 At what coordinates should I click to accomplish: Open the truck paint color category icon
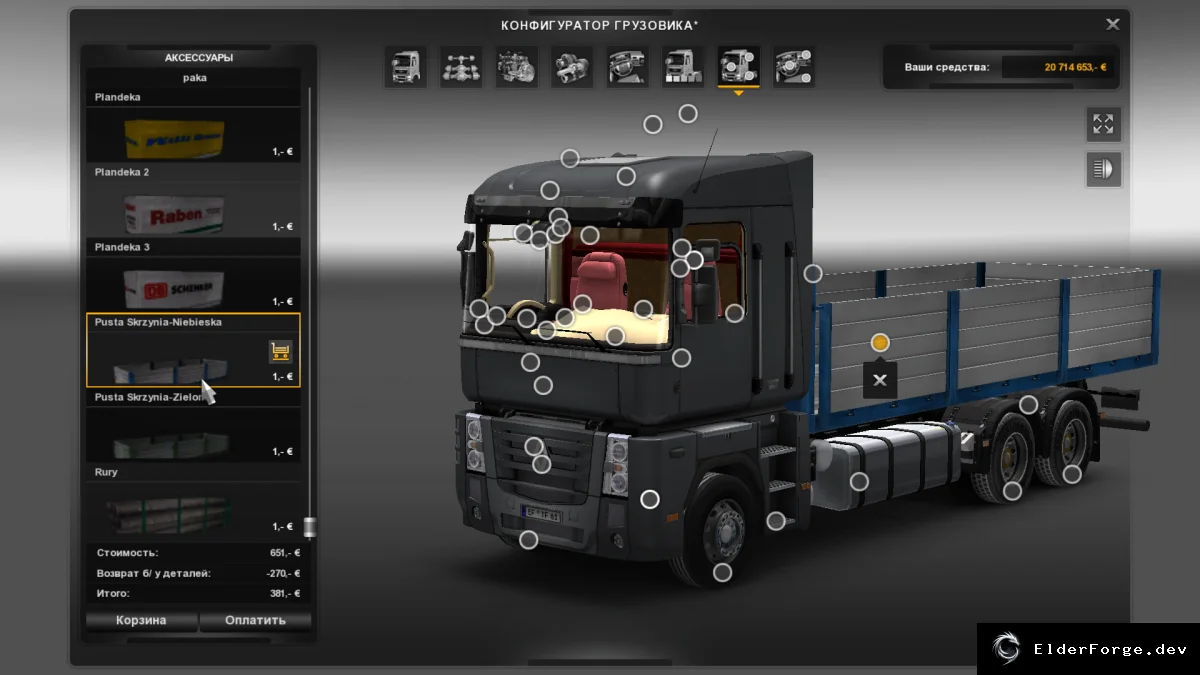point(683,67)
